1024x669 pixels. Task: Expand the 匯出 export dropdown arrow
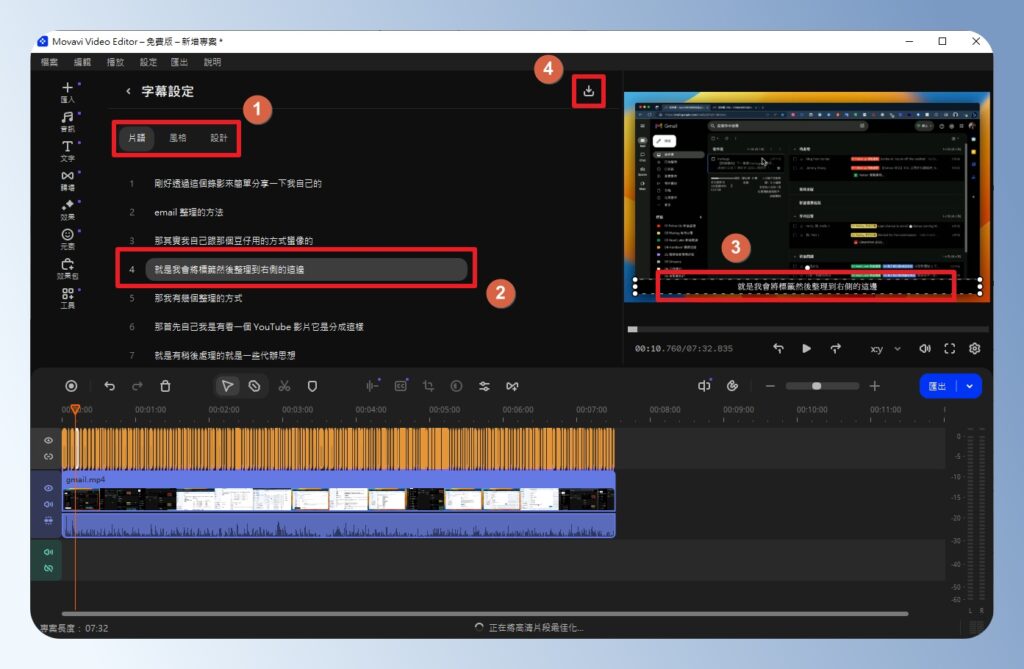(969, 386)
